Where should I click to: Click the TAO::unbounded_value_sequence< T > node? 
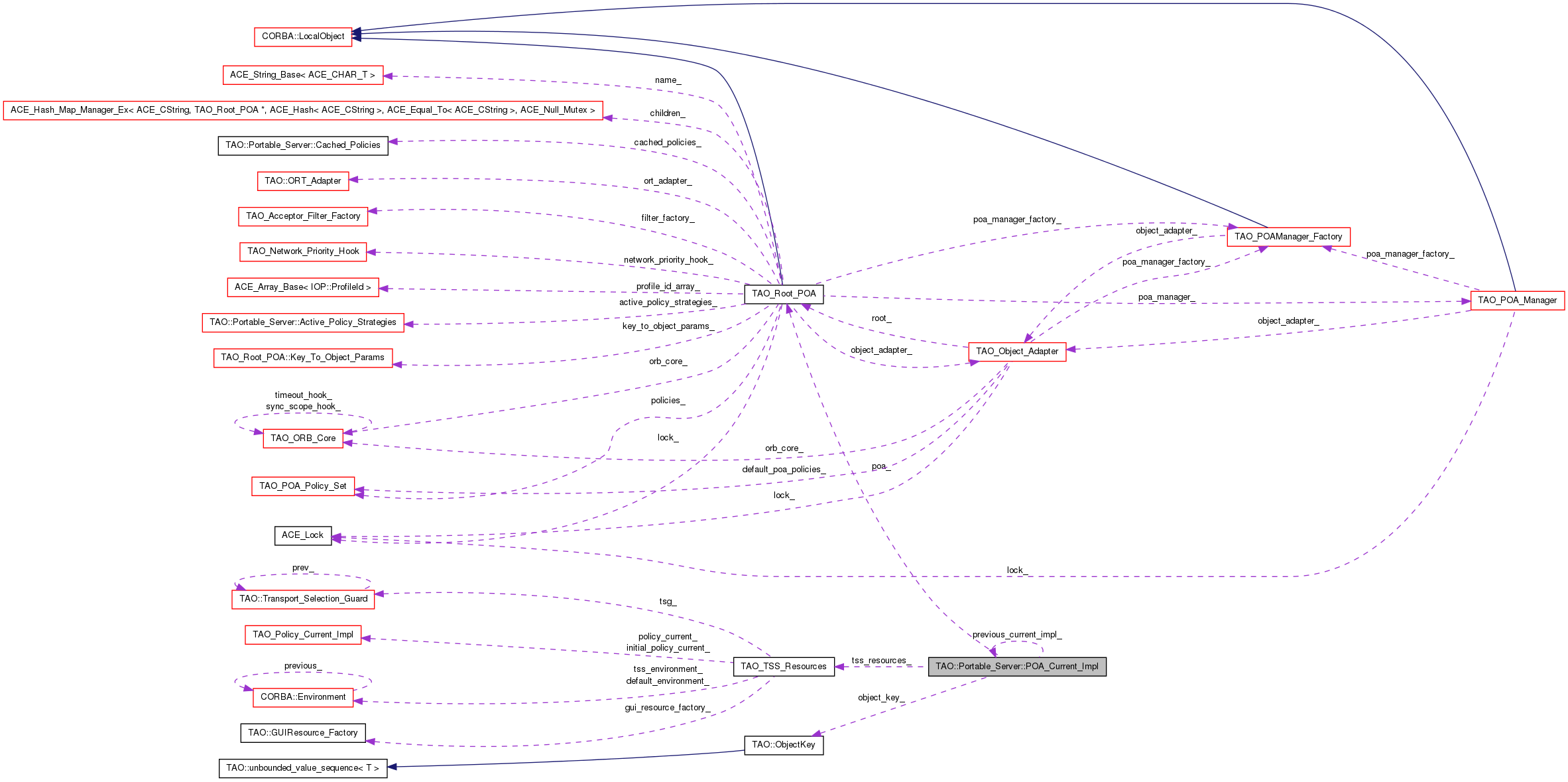[302, 768]
